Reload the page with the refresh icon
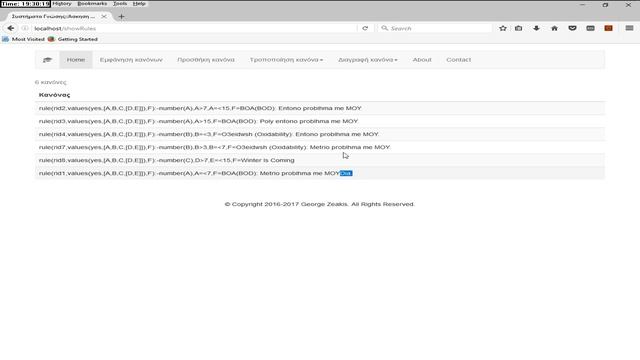640x360 pixels. pyautogui.click(x=365, y=28)
